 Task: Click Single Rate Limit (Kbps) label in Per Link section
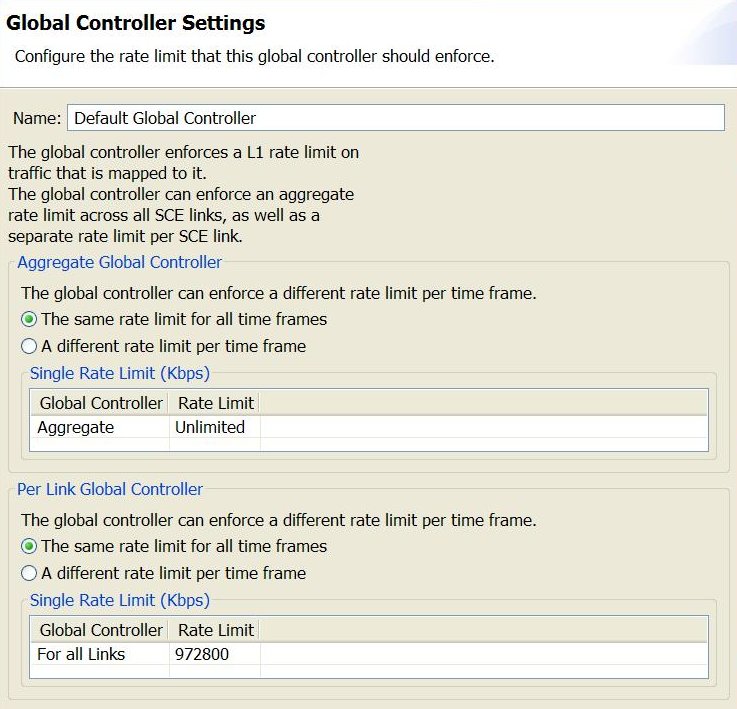pos(120,601)
